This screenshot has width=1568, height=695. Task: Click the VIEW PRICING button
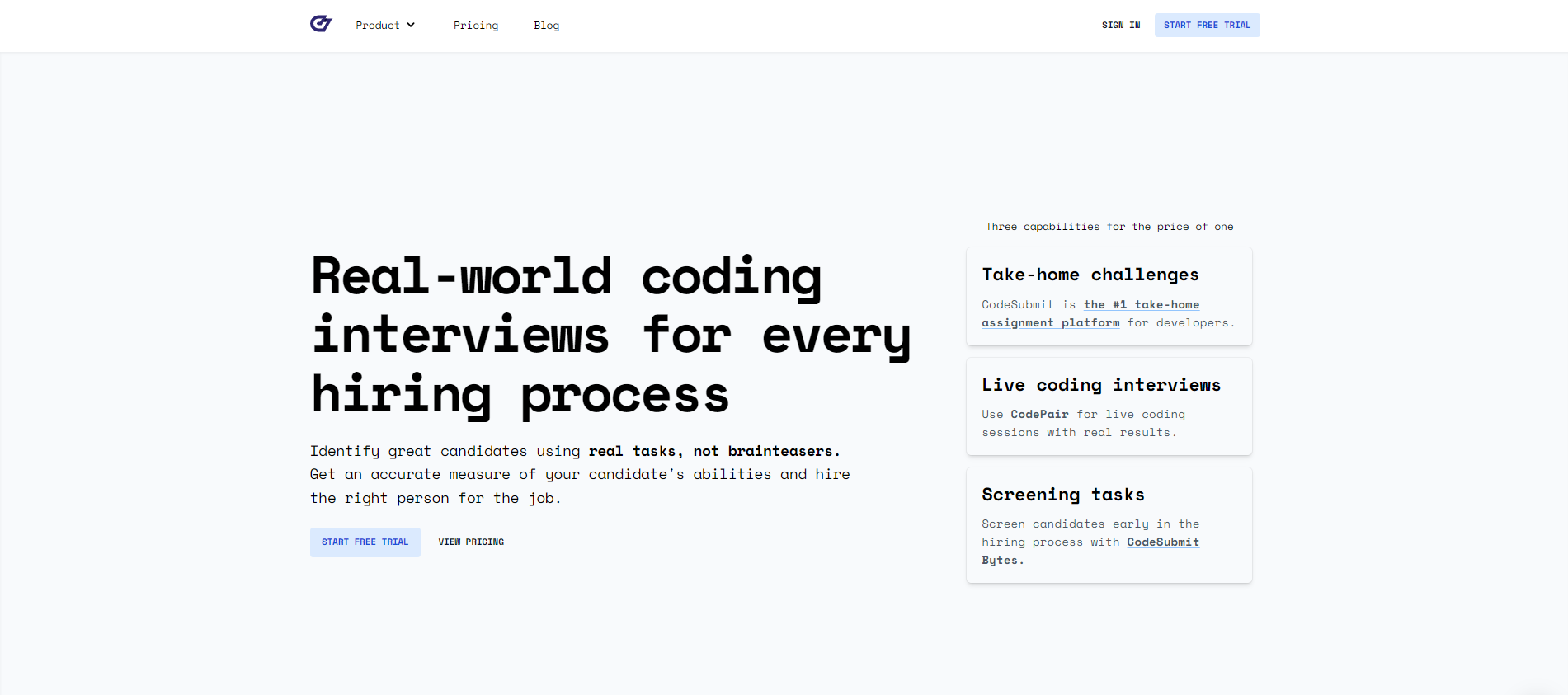point(470,542)
